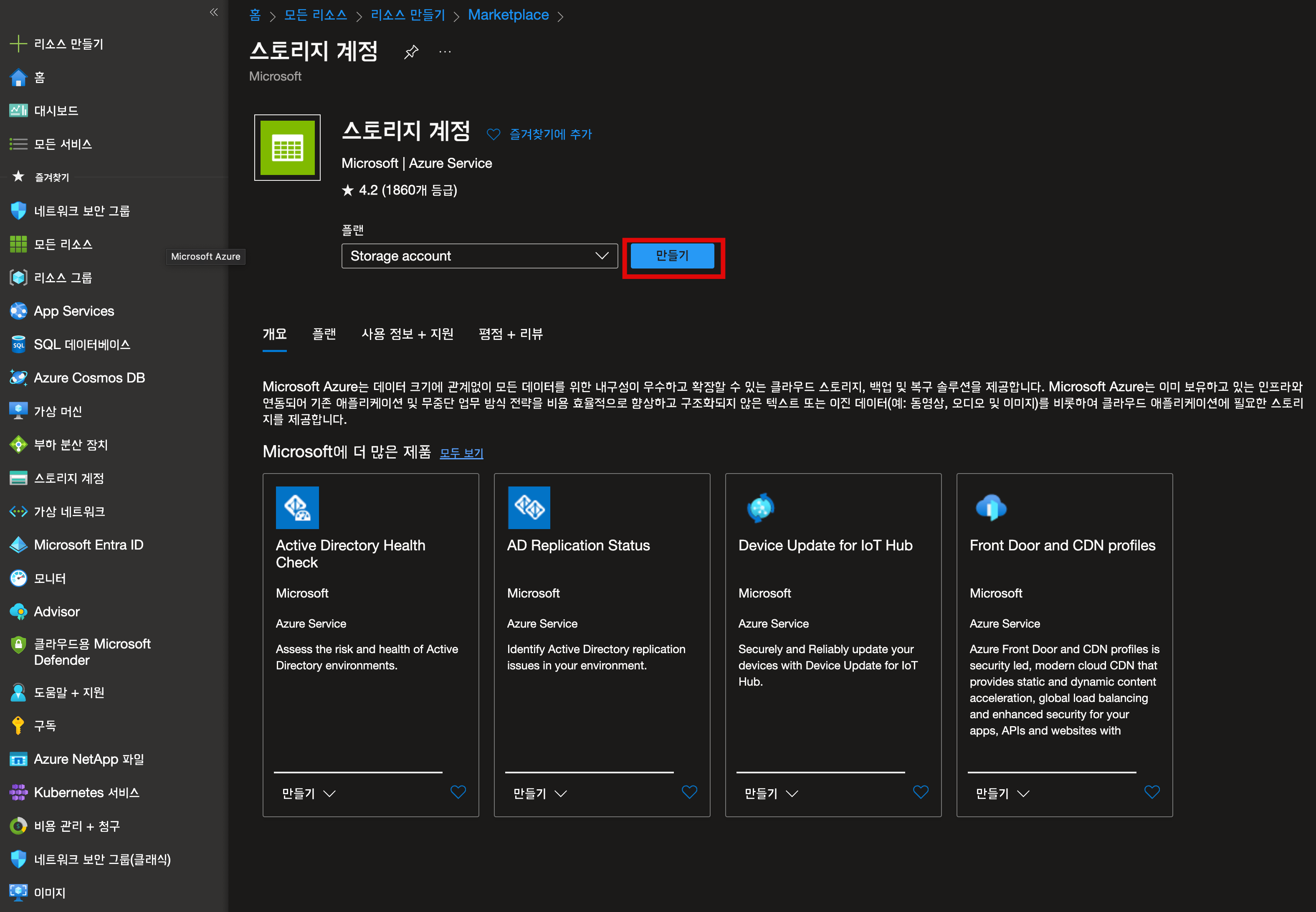Open the 홈 house icon in sidebar
Screen dimensions: 1316x912
point(18,77)
